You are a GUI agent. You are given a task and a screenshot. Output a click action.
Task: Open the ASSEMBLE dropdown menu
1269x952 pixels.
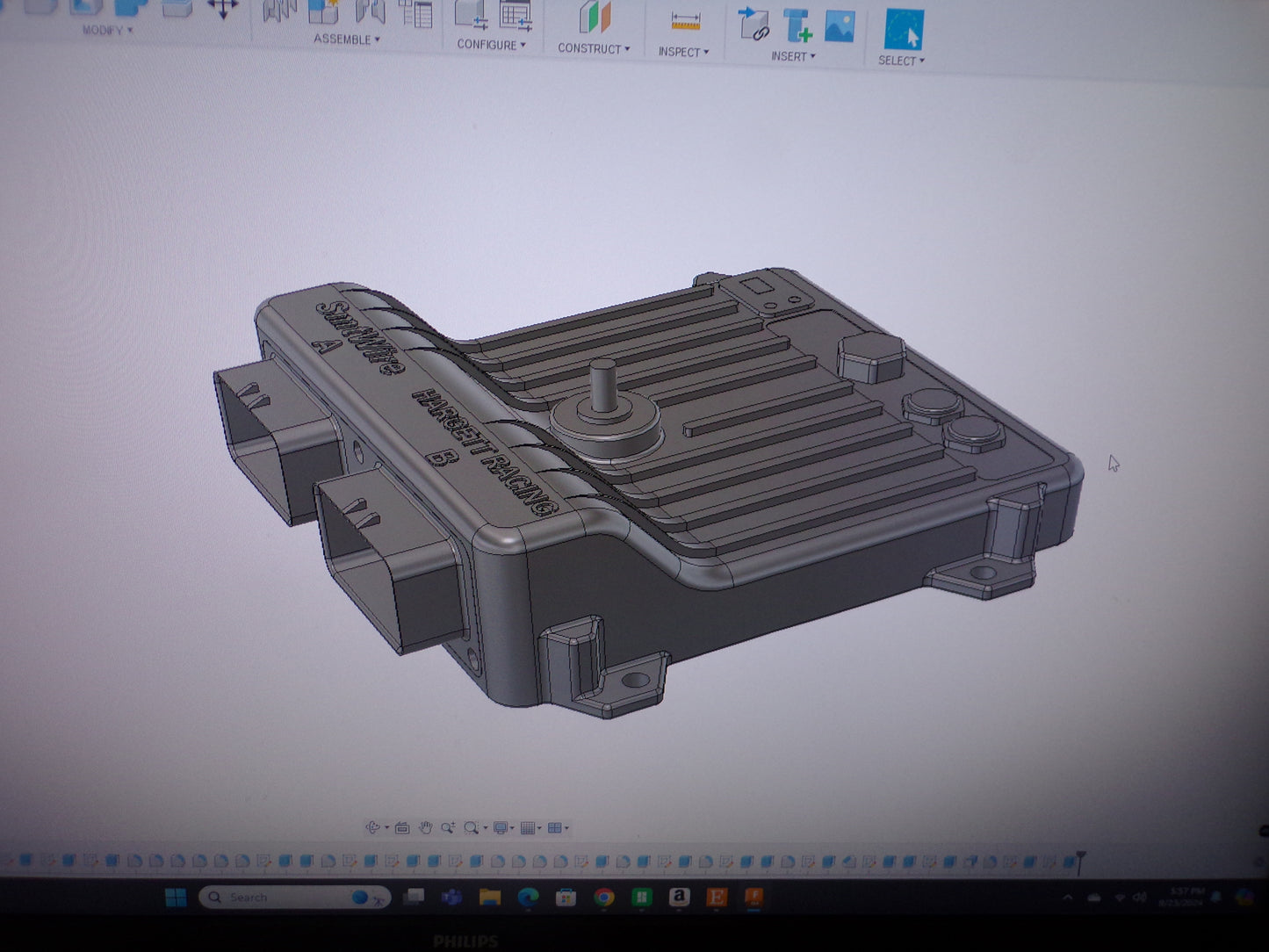347,40
